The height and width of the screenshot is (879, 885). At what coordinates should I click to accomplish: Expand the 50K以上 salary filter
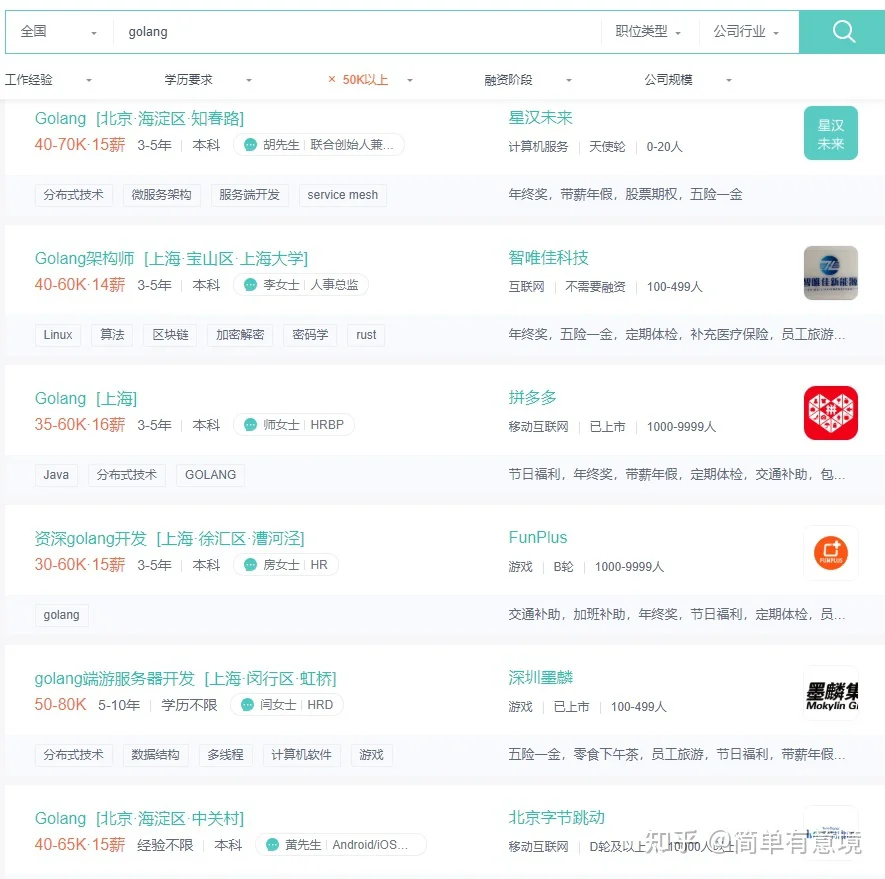[410, 80]
